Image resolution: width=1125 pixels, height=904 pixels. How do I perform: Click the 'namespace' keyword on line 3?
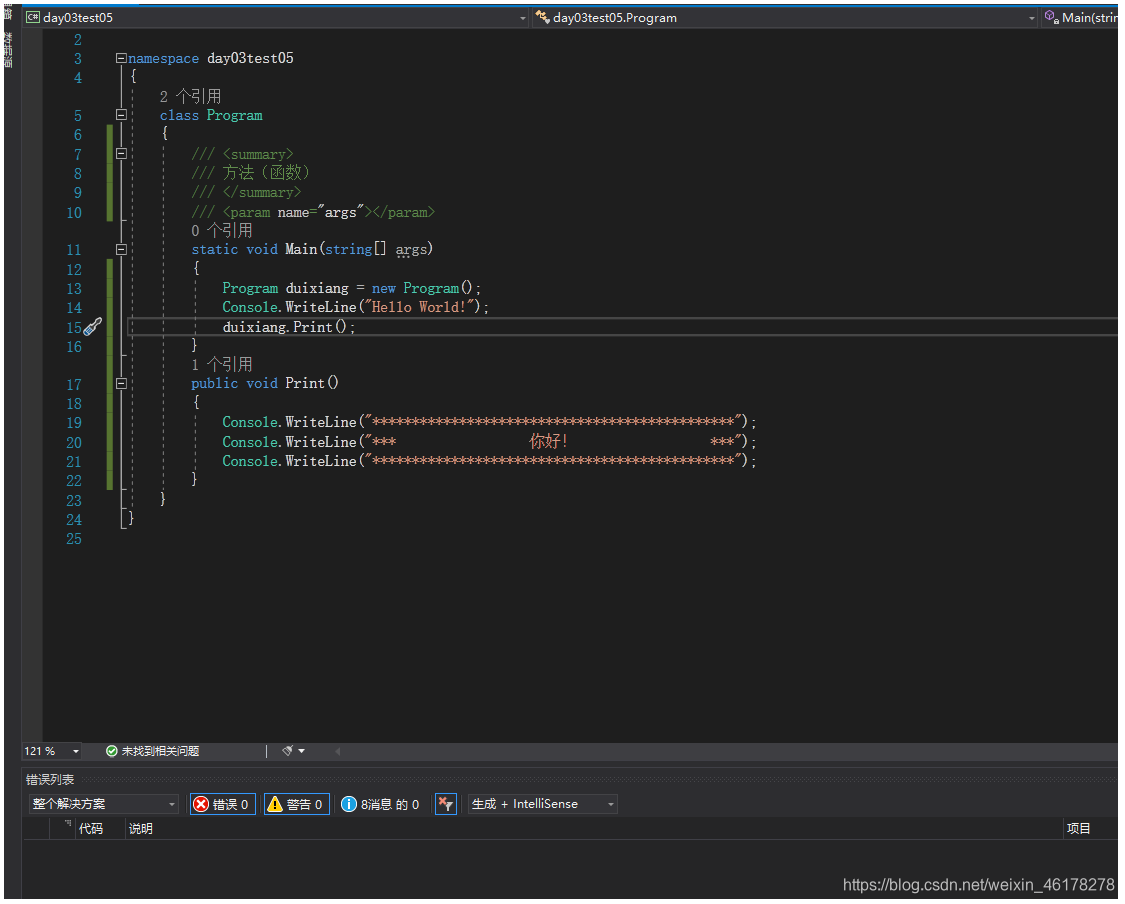point(164,59)
